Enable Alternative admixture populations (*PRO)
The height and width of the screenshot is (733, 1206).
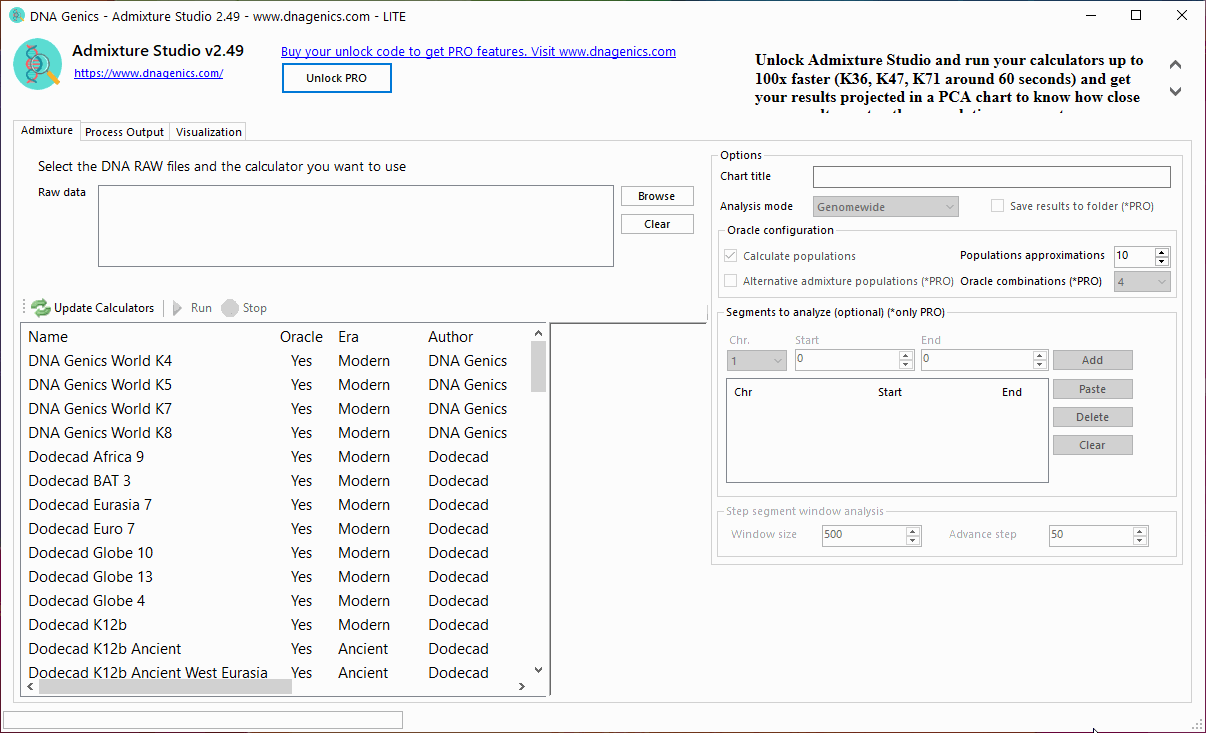point(730,281)
